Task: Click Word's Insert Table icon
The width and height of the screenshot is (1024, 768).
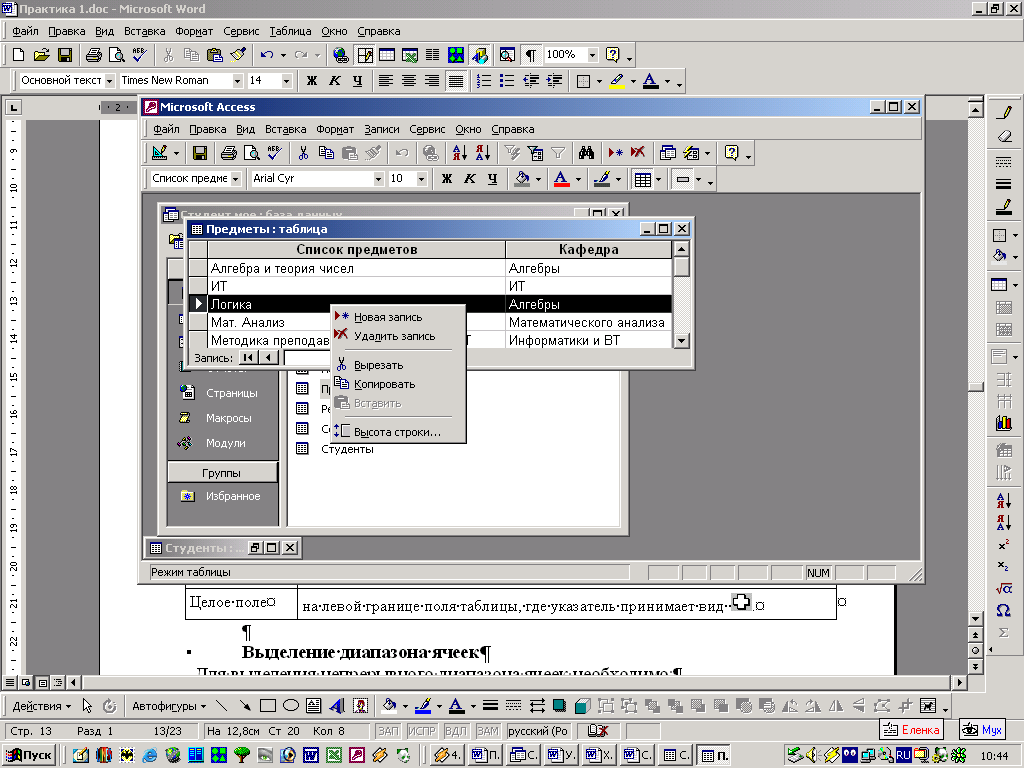Action: click(x=387, y=55)
